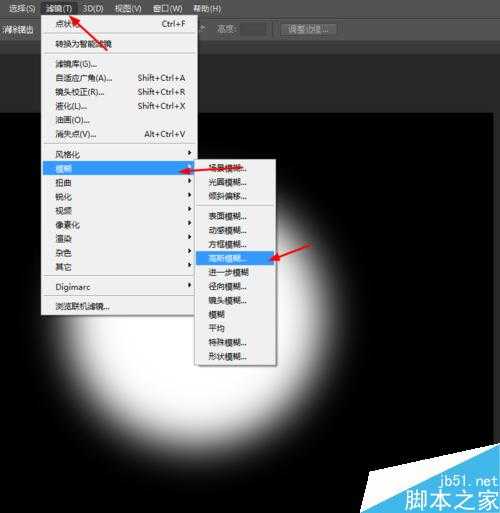Expand the 风格化 submenu
The height and width of the screenshot is (513, 500).
click(119, 154)
